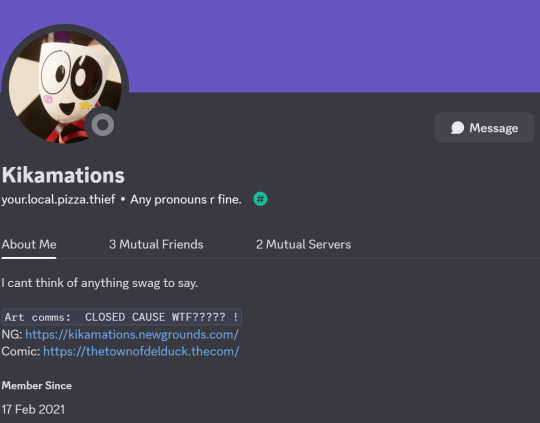Switch to the About Me tab
Screen dimensions: 540x423
(x=29, y=245)
